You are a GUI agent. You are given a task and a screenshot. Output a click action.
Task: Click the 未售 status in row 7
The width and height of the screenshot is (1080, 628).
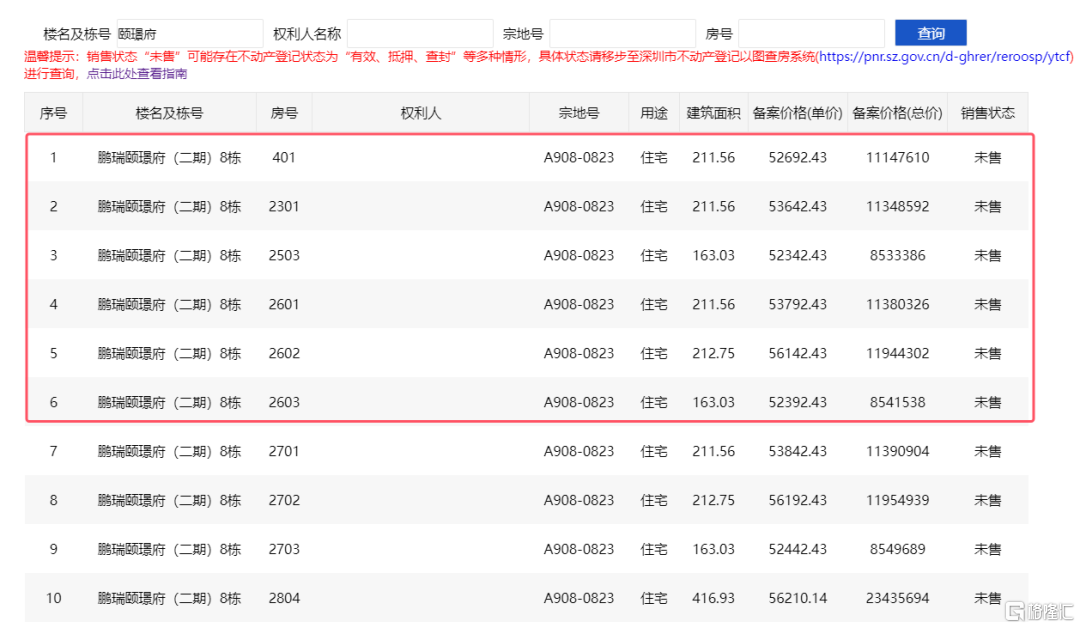(x=987, y=451)
